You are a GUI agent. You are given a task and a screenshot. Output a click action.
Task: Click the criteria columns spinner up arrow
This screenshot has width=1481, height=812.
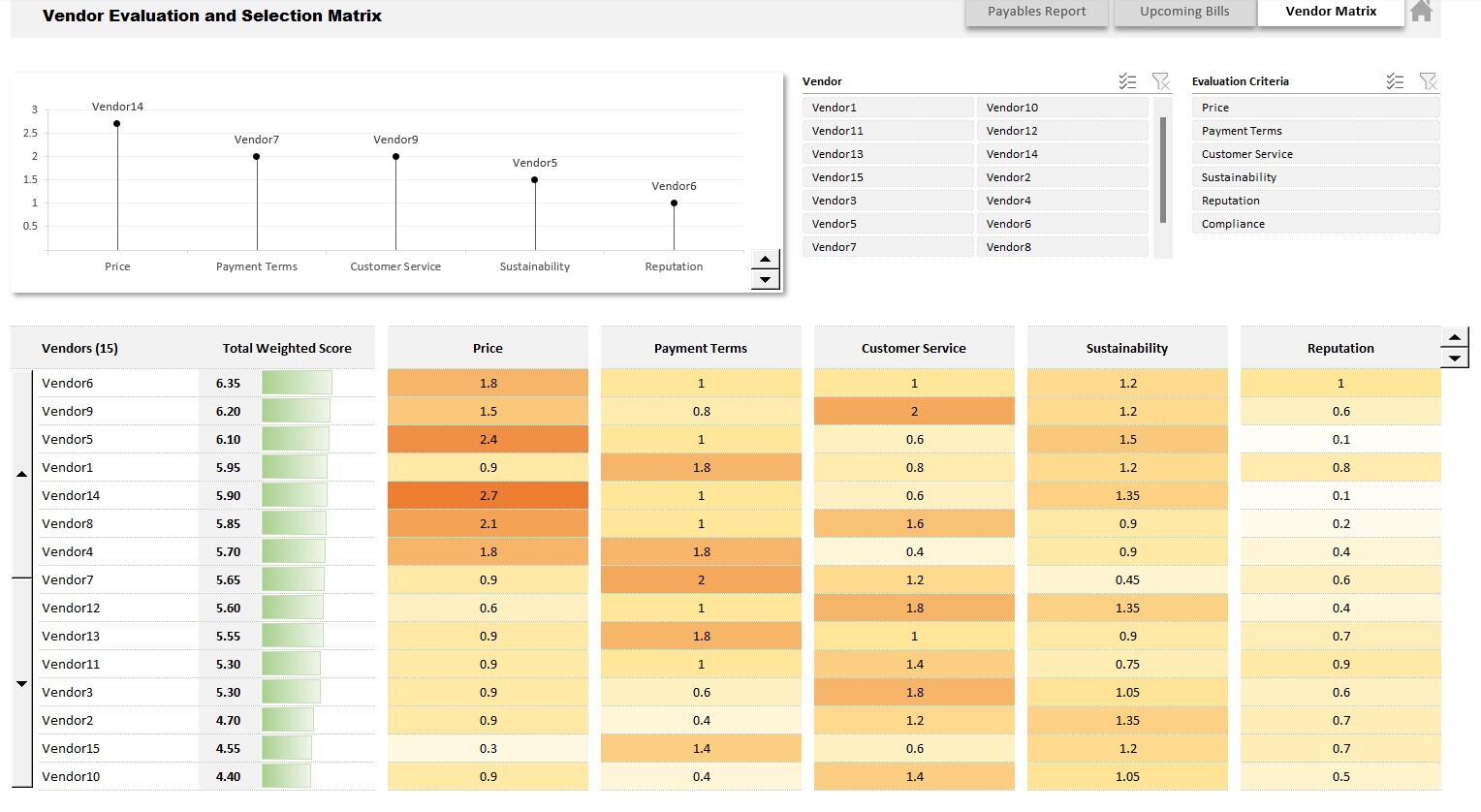(1455, 338)
